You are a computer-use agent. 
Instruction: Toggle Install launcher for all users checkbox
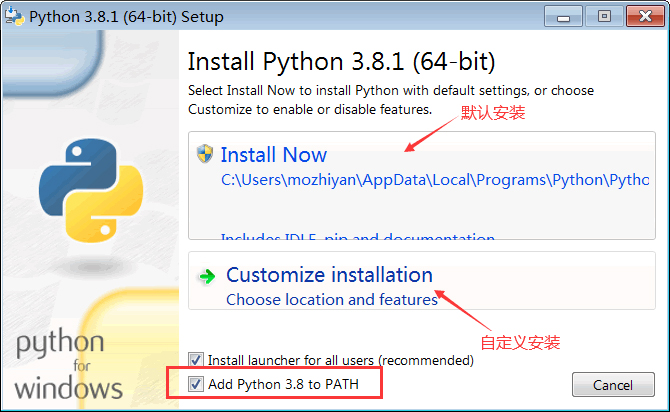[x=195, y=360]
